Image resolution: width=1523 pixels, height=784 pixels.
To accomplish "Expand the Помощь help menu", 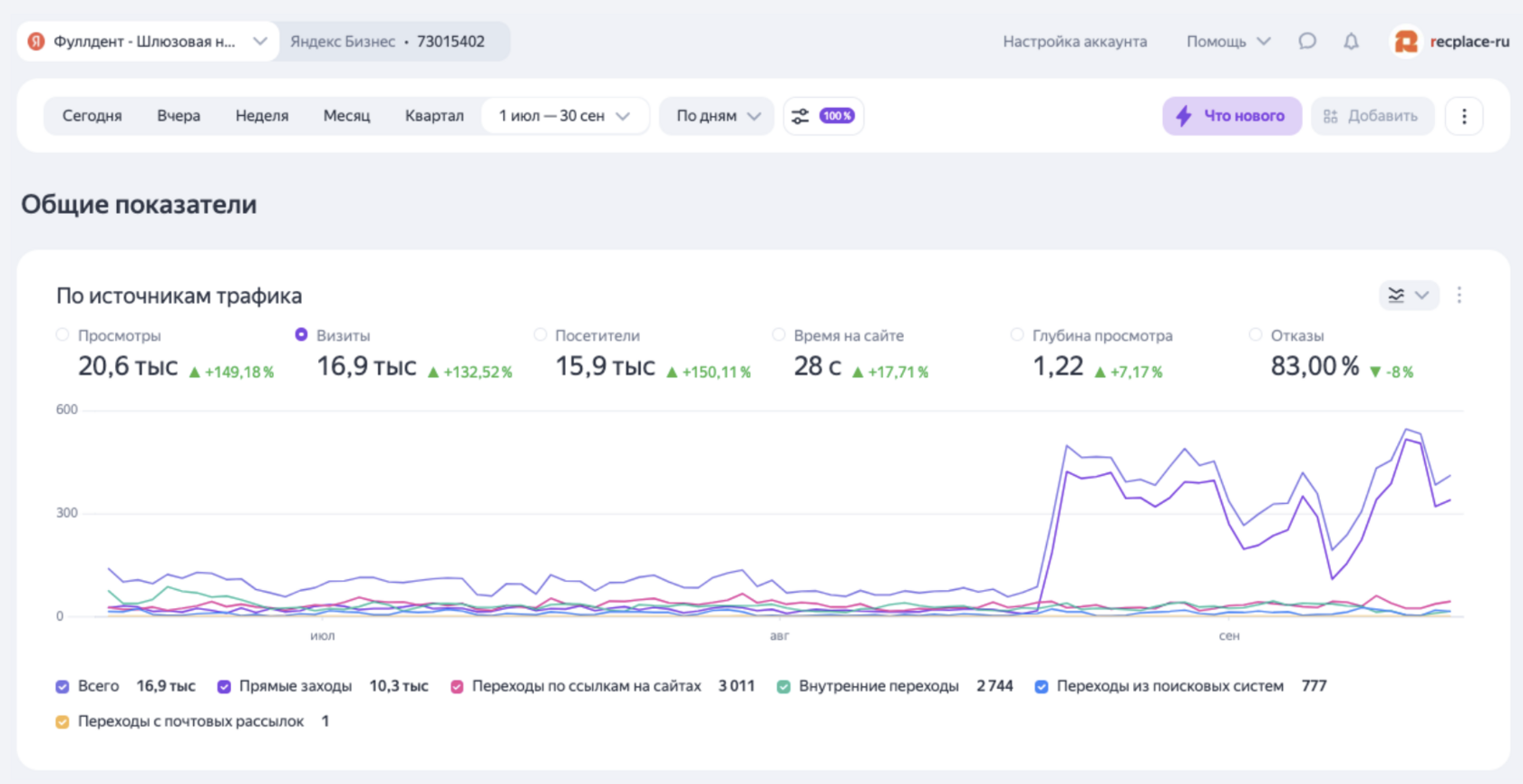I will tap(1228, 42).
